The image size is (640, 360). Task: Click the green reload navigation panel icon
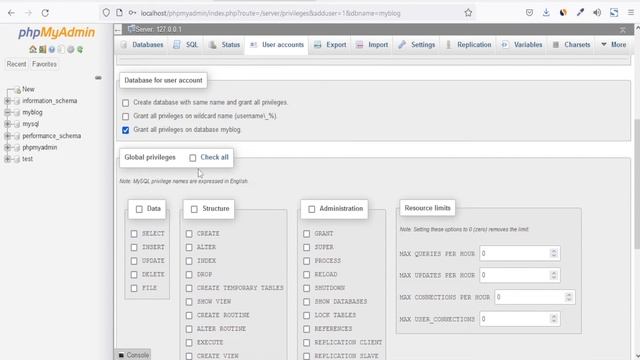80,49
